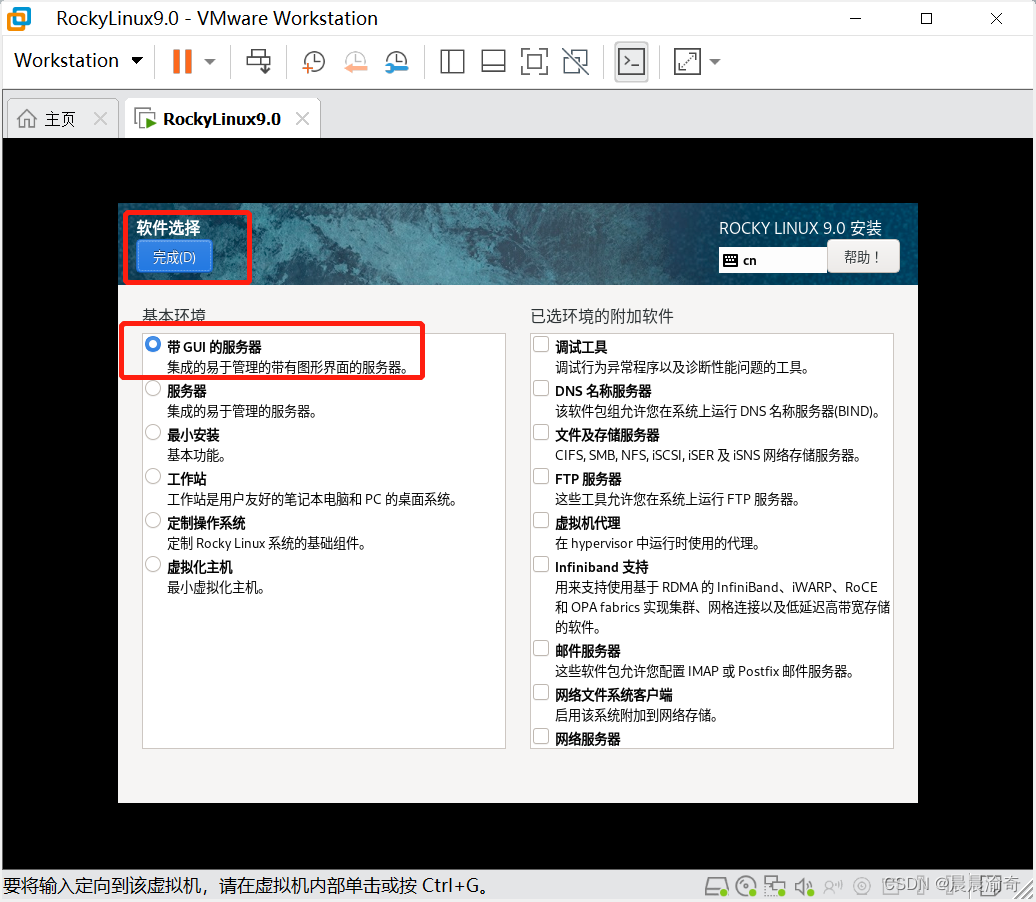
Task: Check the 文件及存储服务器 add-on
Action: (x=541, y=432)
